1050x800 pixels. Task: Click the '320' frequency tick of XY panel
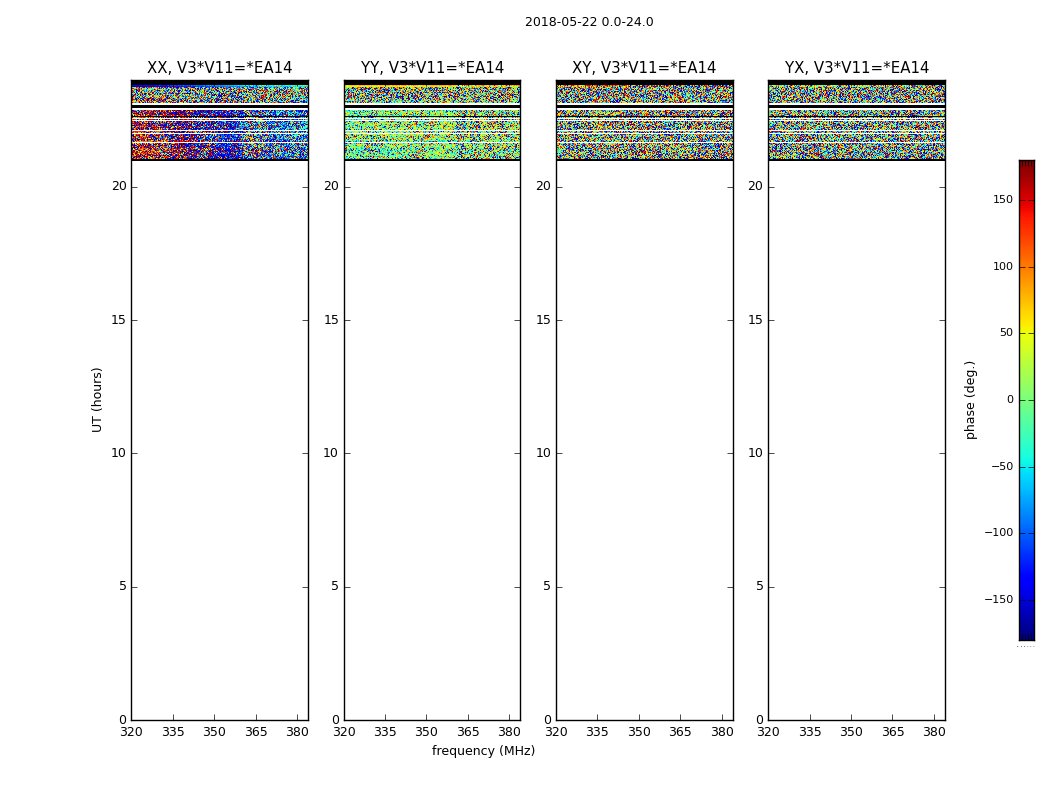pyautogui.click(x=556, y=732)
